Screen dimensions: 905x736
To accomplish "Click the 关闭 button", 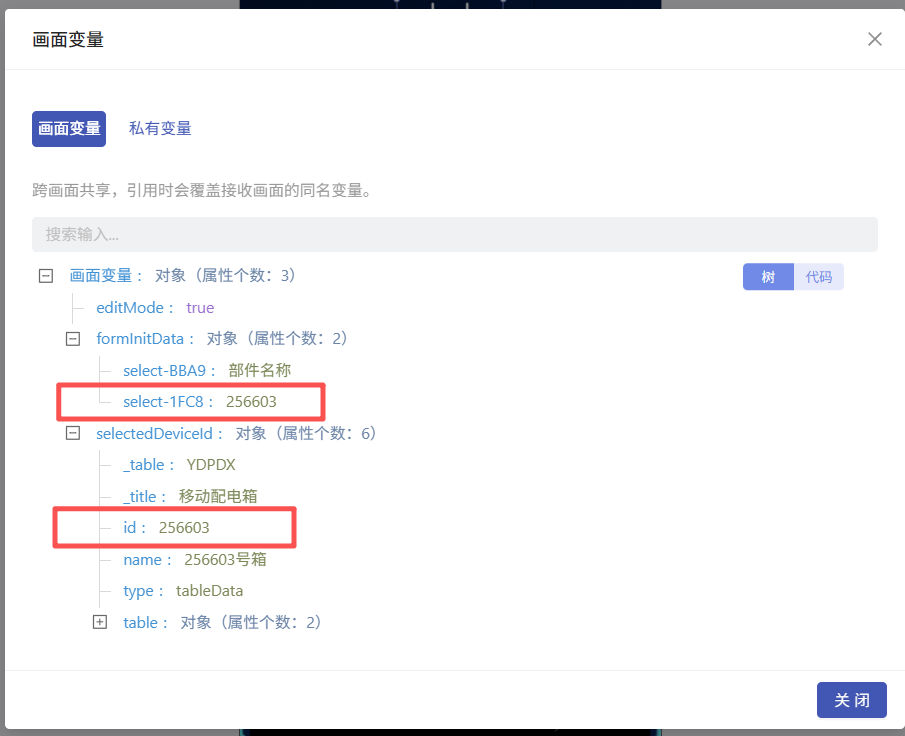I will coord(851,700).
